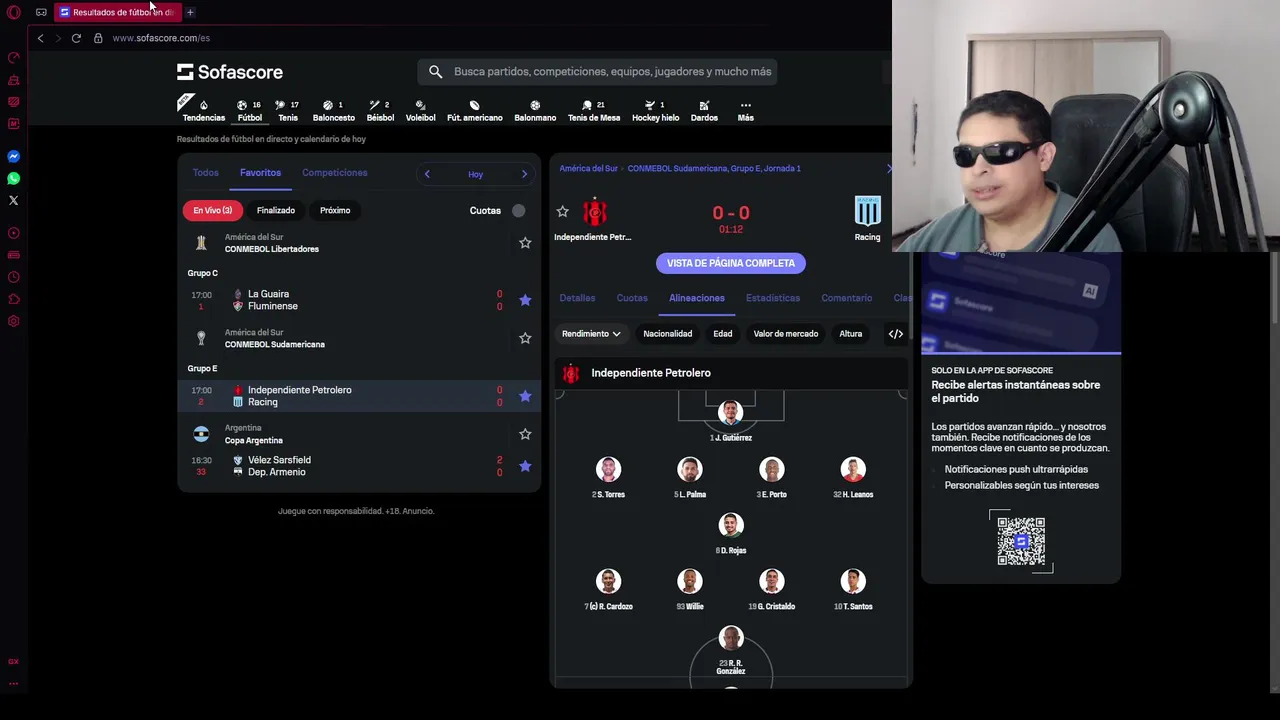Open the América del Sur breadcrumb link

pyautogui.click(x=588, y=168)
